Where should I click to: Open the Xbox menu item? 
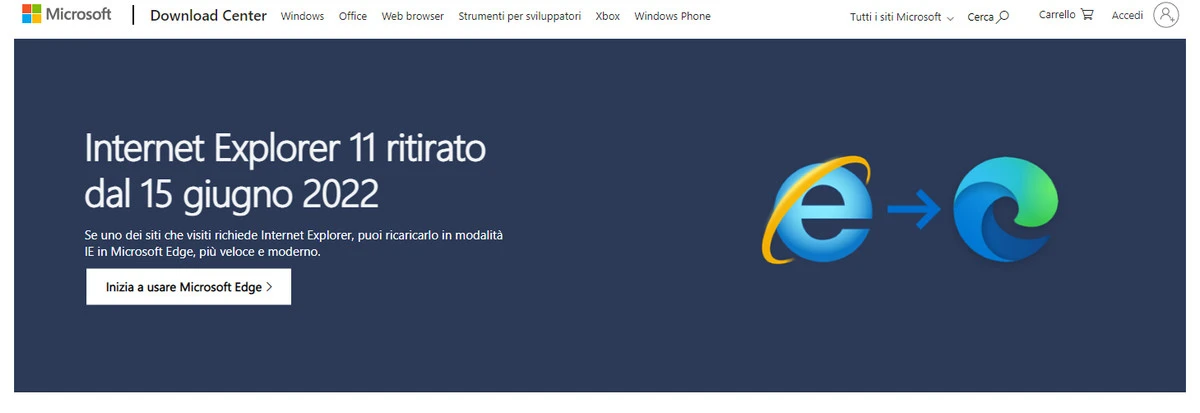point(607,17)
